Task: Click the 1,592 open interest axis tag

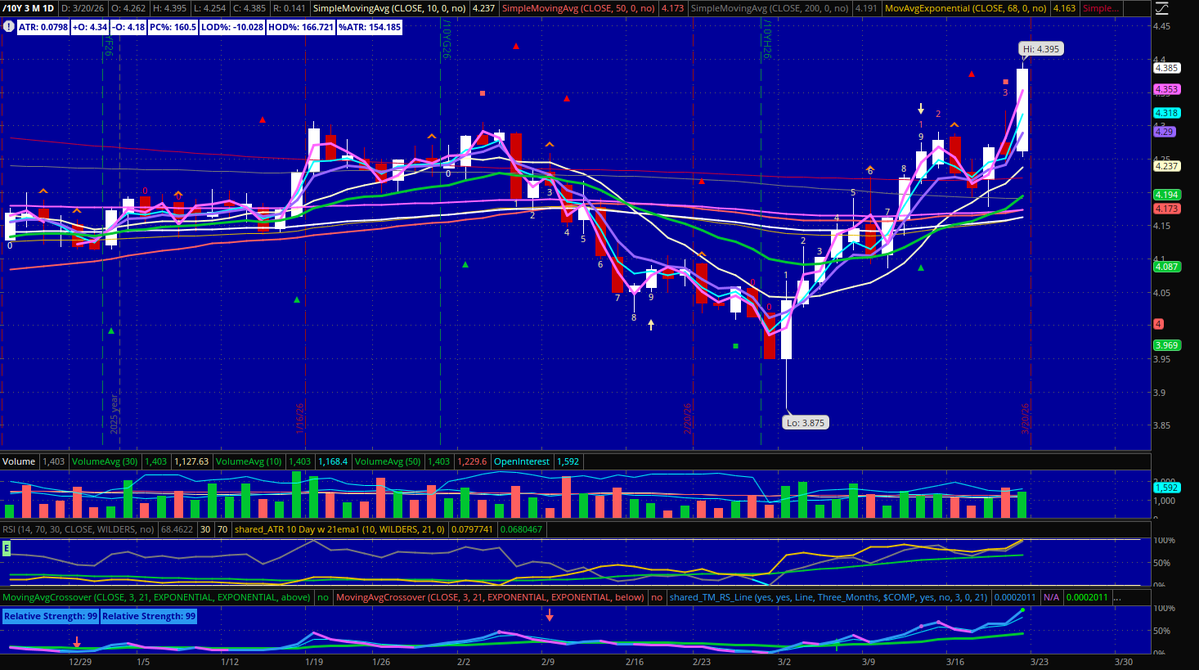Action: 1167,487
